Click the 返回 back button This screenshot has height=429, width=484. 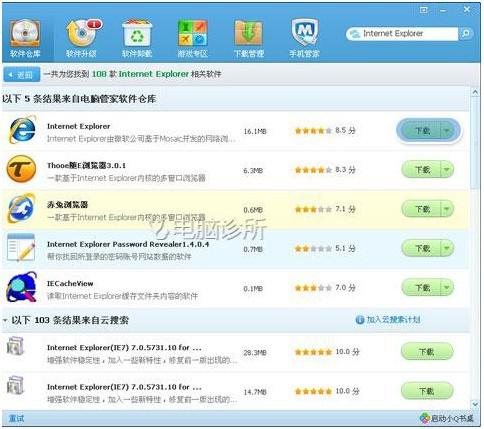tap(21, 74)
